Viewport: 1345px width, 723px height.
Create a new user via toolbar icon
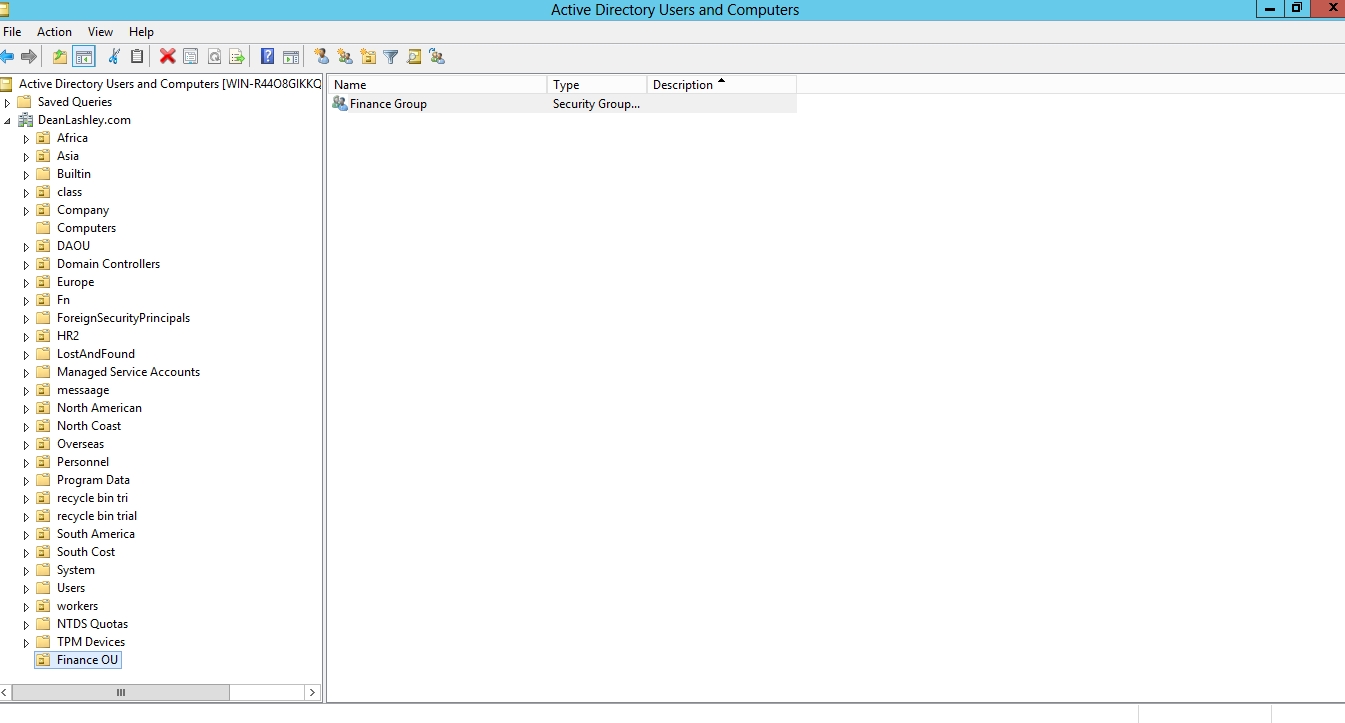pyautogui.click(x=321, y=57)
